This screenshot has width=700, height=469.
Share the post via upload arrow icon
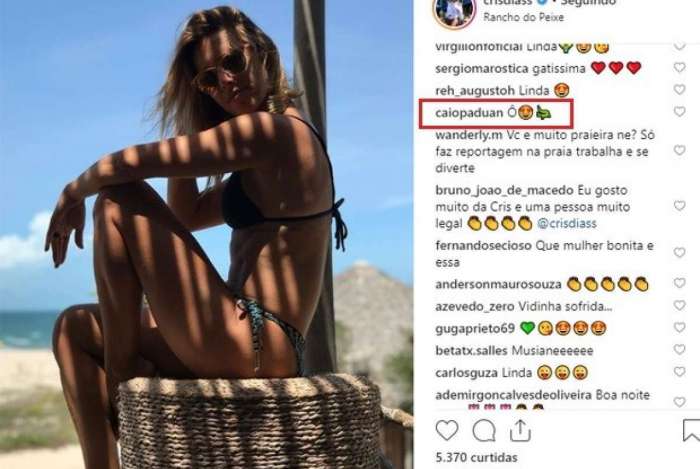(x=520, y=430)
